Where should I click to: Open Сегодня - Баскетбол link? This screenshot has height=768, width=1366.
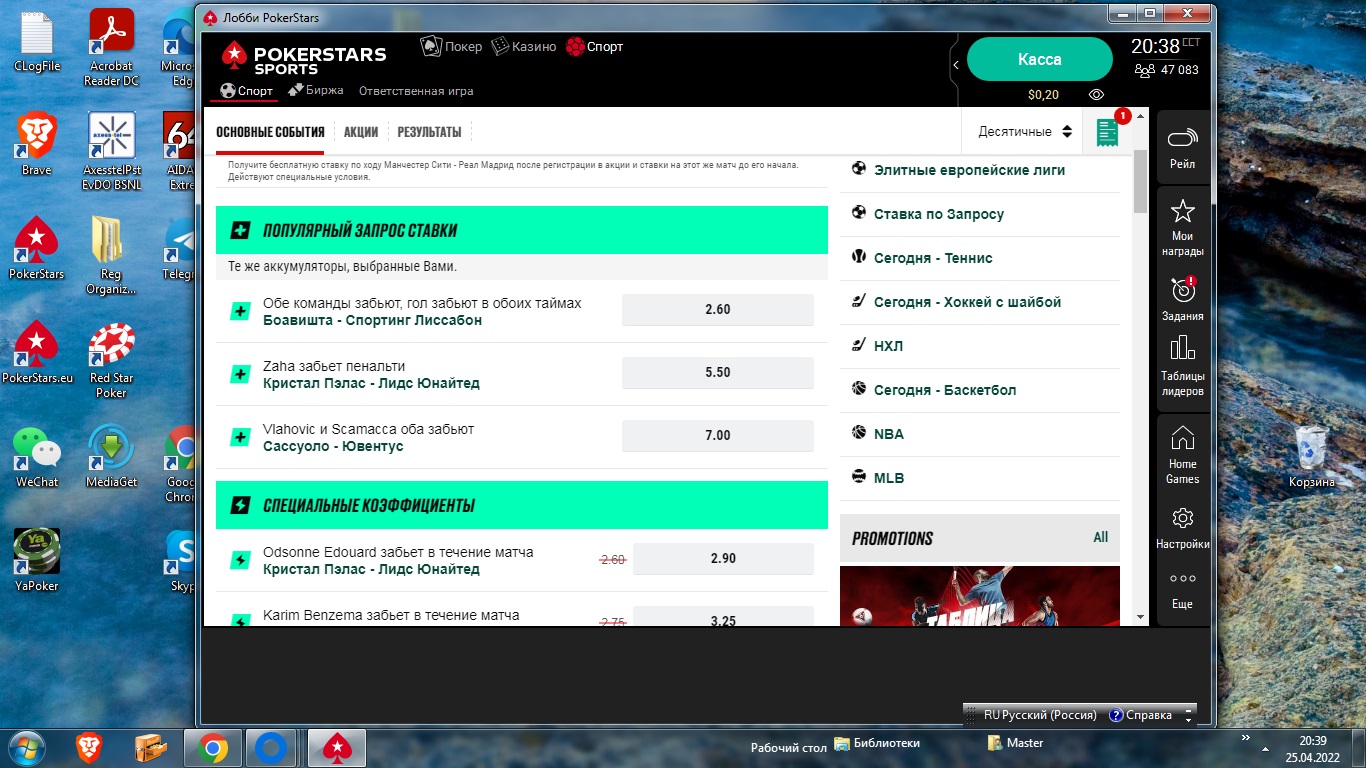[945, 390]
